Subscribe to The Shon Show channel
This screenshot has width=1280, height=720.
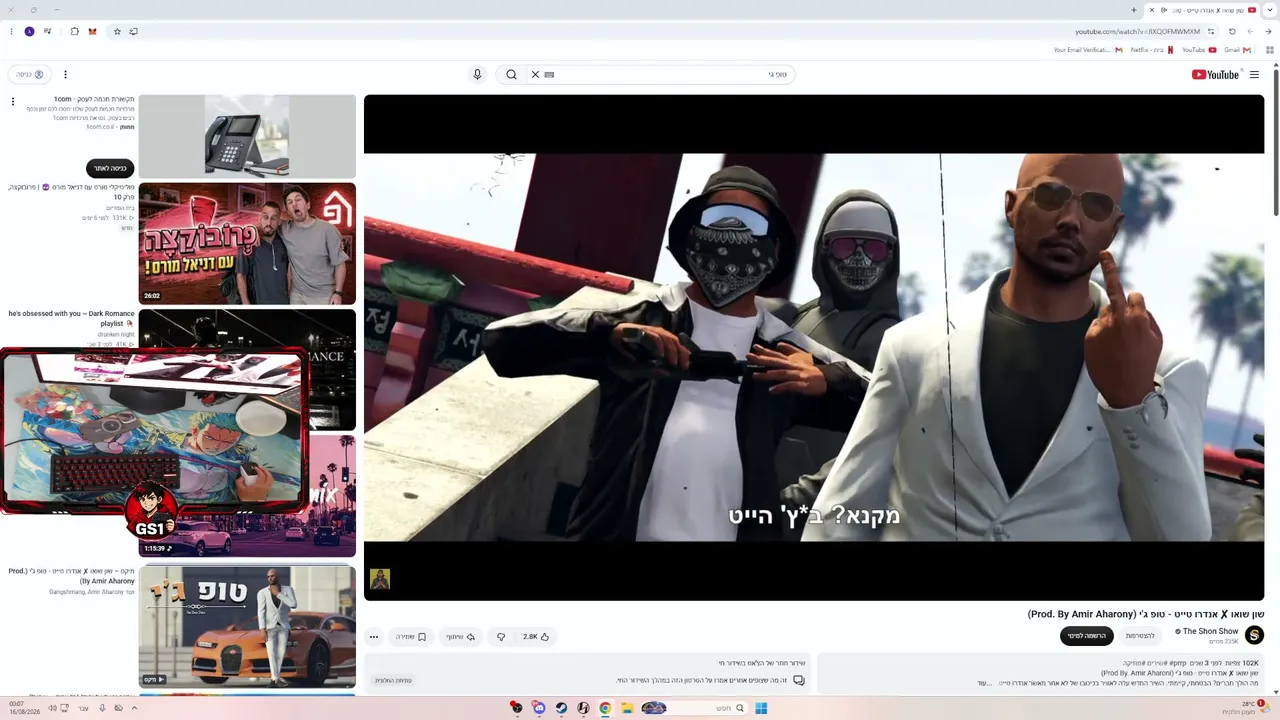click(1087, 636)
